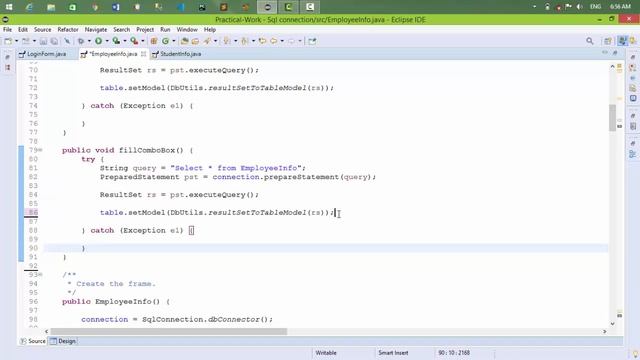Screen dimensions: 640x360
Task: Click the Last Edit Location icon
Action: (x=262, y=41)
